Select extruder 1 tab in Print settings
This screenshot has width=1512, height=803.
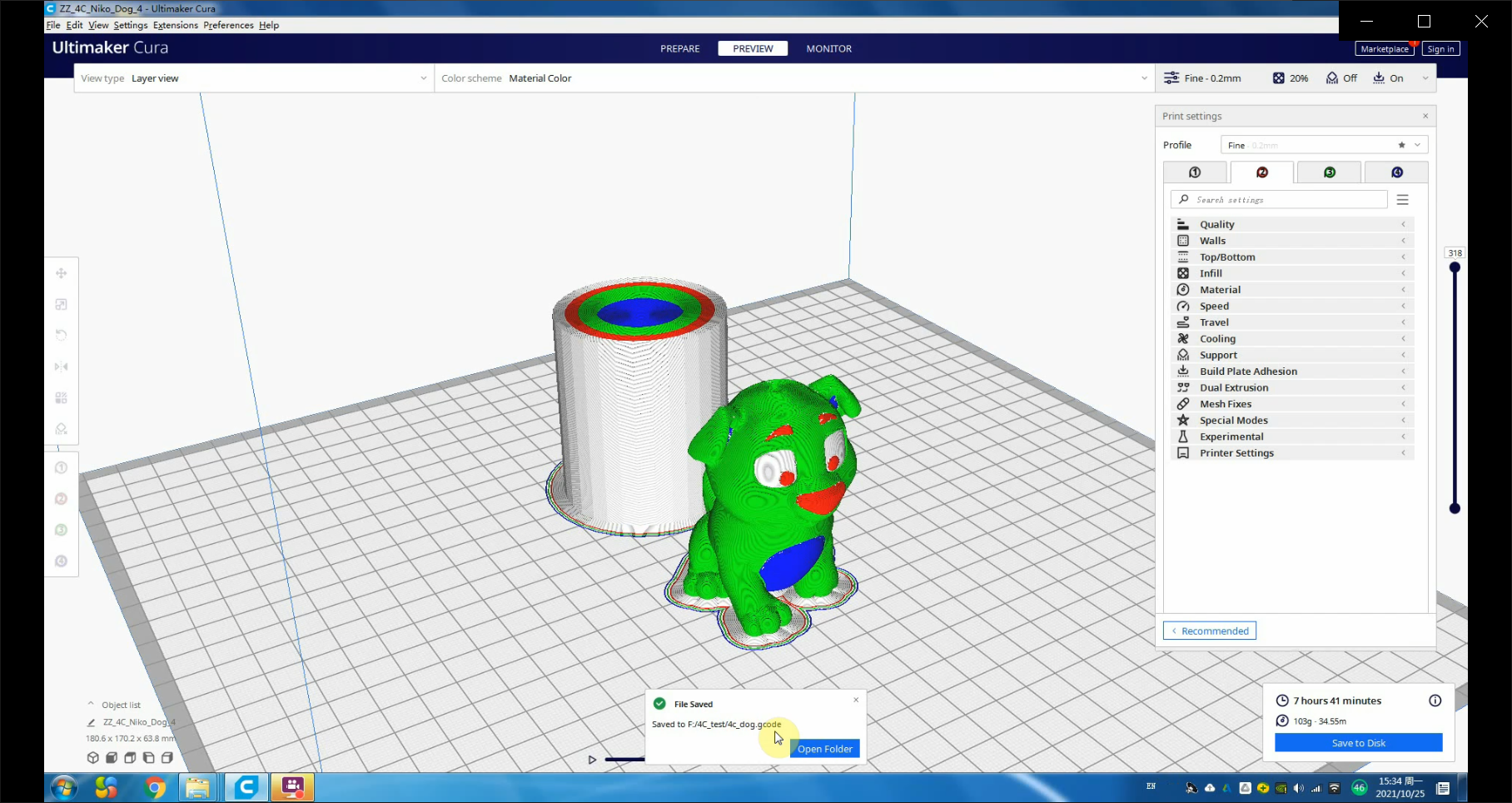click(x=1195, y=172)
